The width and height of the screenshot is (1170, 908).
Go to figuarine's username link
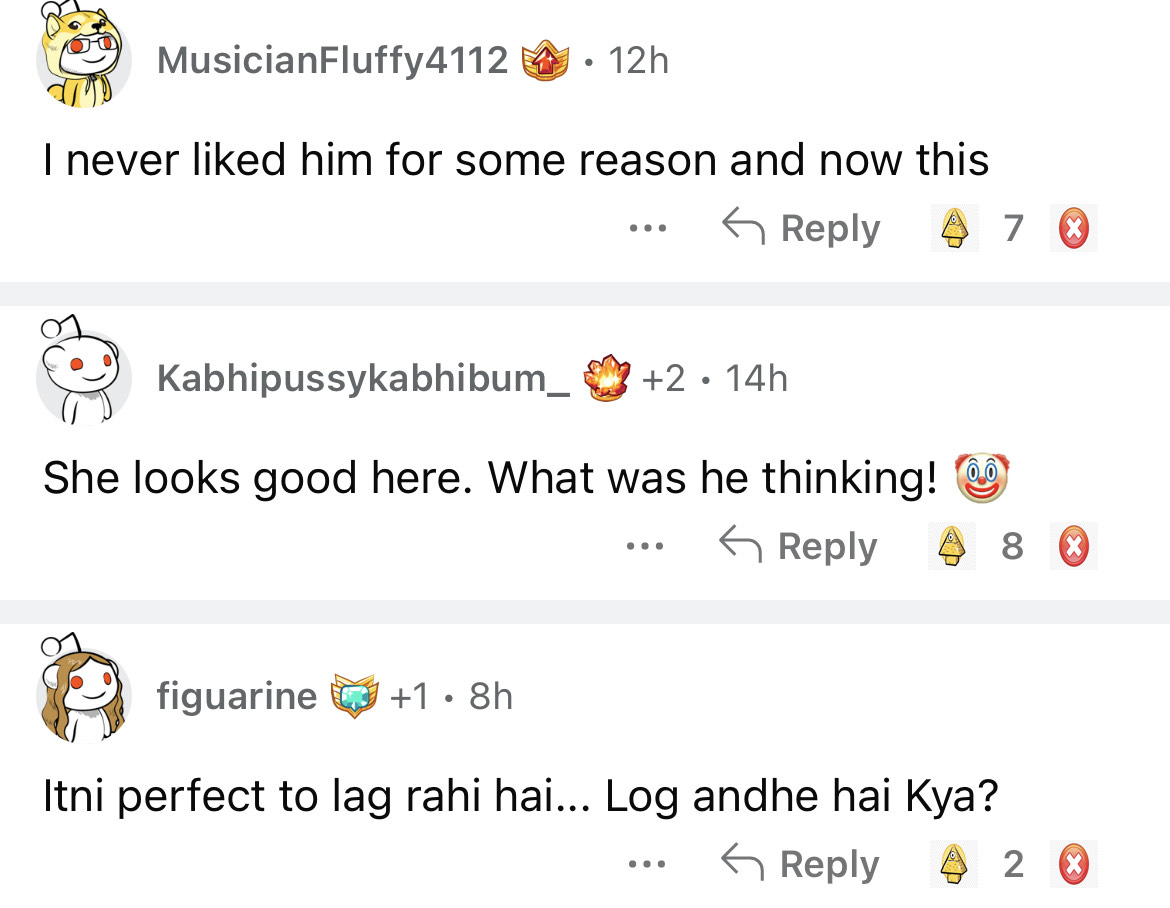tap(237, 695)
